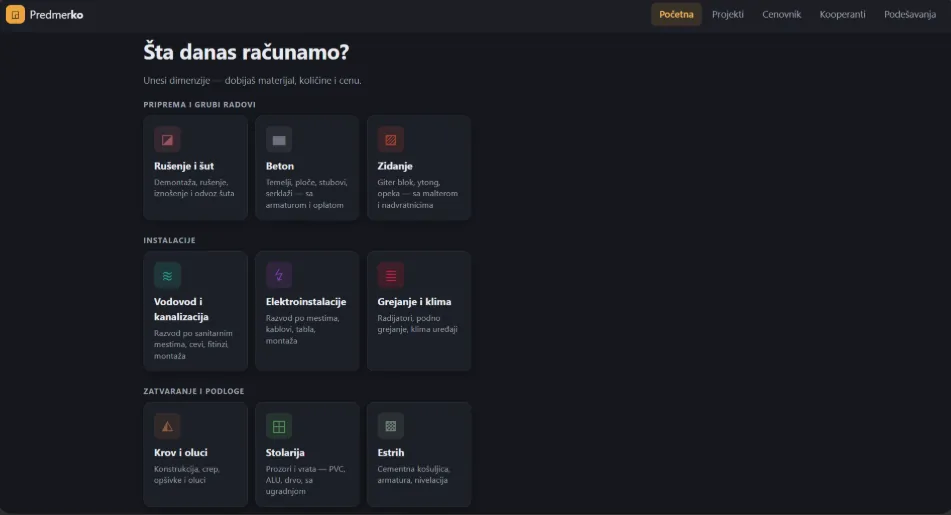Click the Konstrukcija, crep description
The height and width of the screenshot is (515, 951).
click(187, 474)
